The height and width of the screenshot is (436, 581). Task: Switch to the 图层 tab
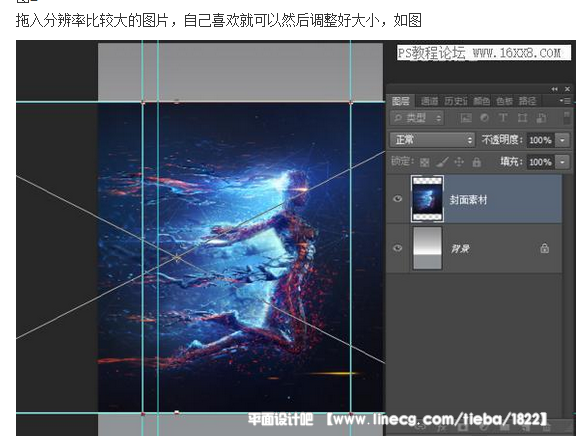click(x=401, y=101)
